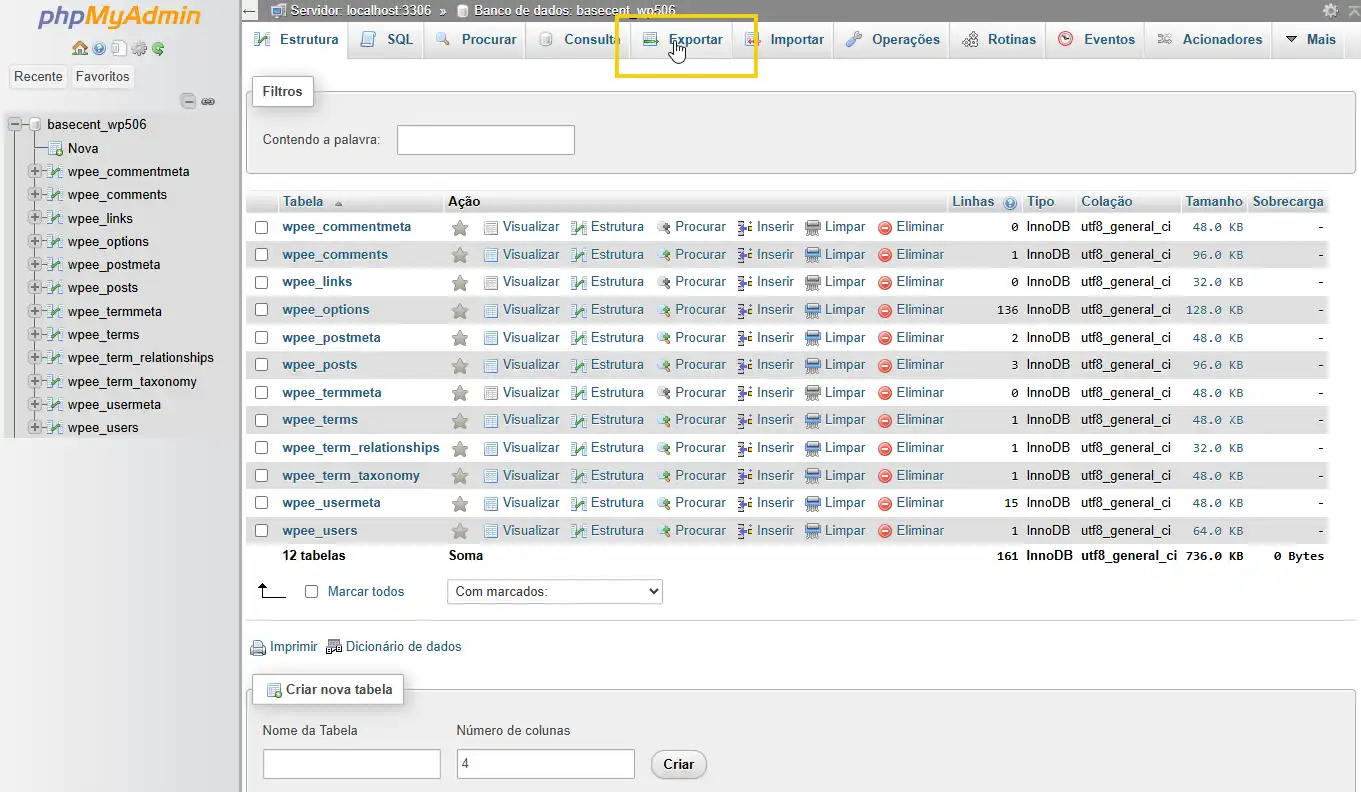Image resolution: width=1361 pixels, height=792 pixels.
Task: Refresh the navigation panel icon
Action: pyautogui.click(x=158, y=48)
